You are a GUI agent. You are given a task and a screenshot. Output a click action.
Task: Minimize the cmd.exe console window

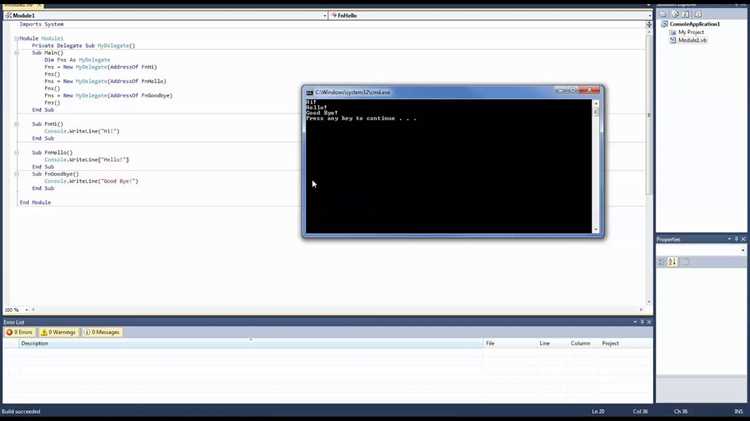click(x=560, y=90)
